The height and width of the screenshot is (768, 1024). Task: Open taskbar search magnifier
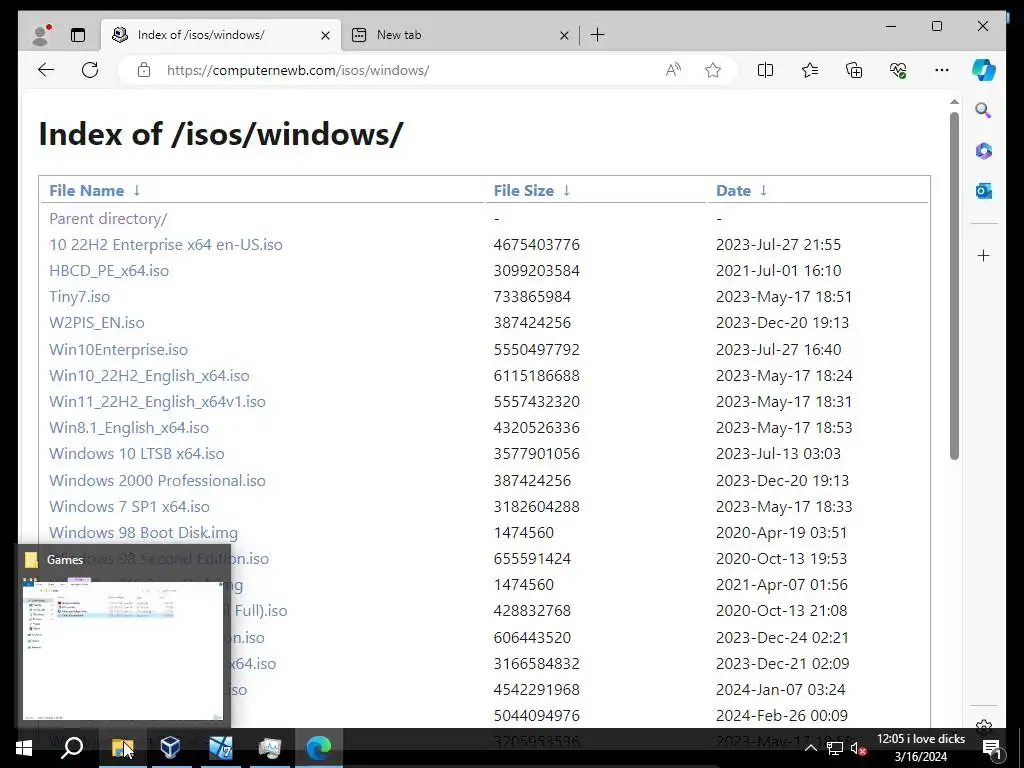(72, 747)
